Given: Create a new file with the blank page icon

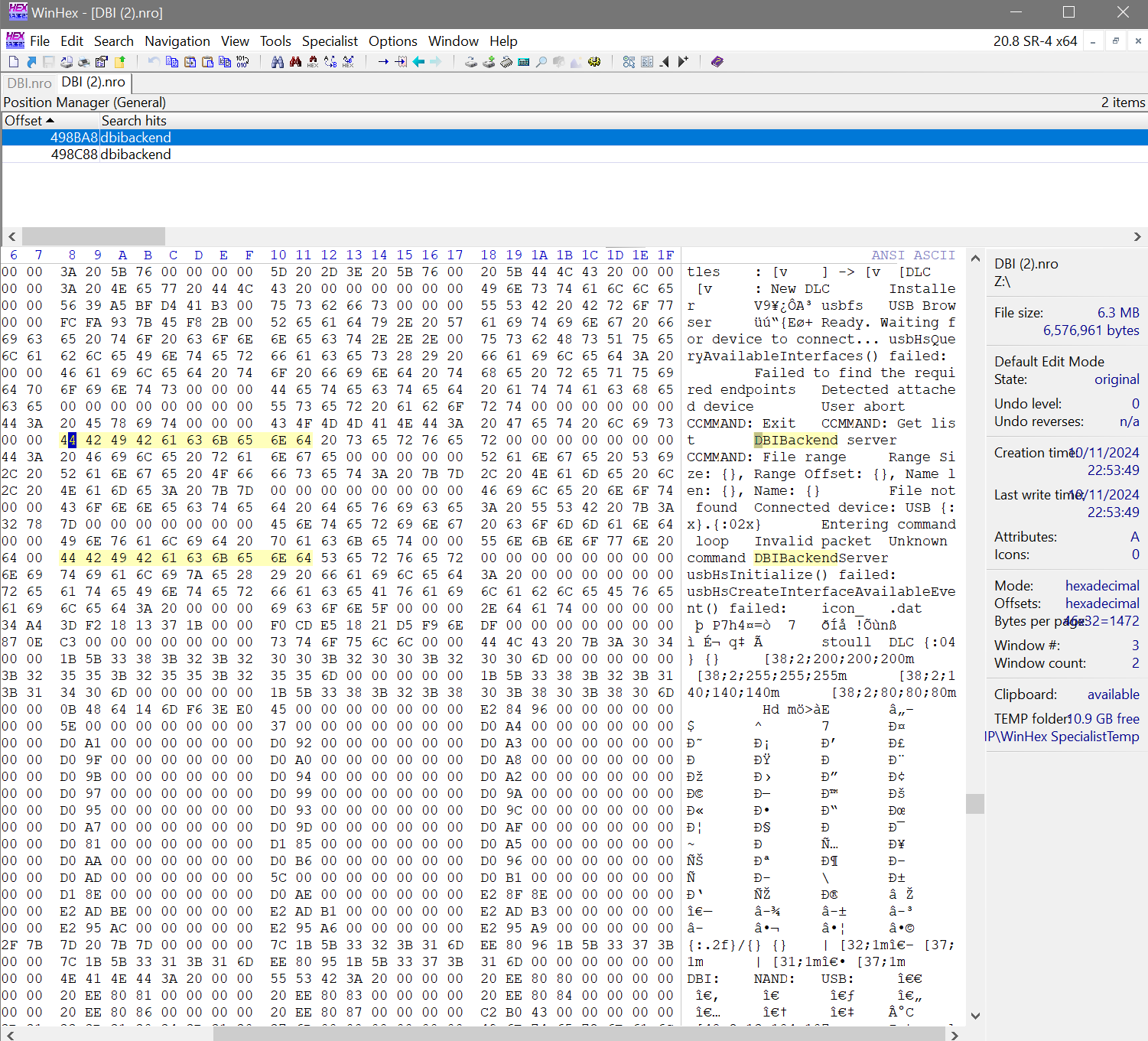Looking at the screenshot, I should [14, 62].
